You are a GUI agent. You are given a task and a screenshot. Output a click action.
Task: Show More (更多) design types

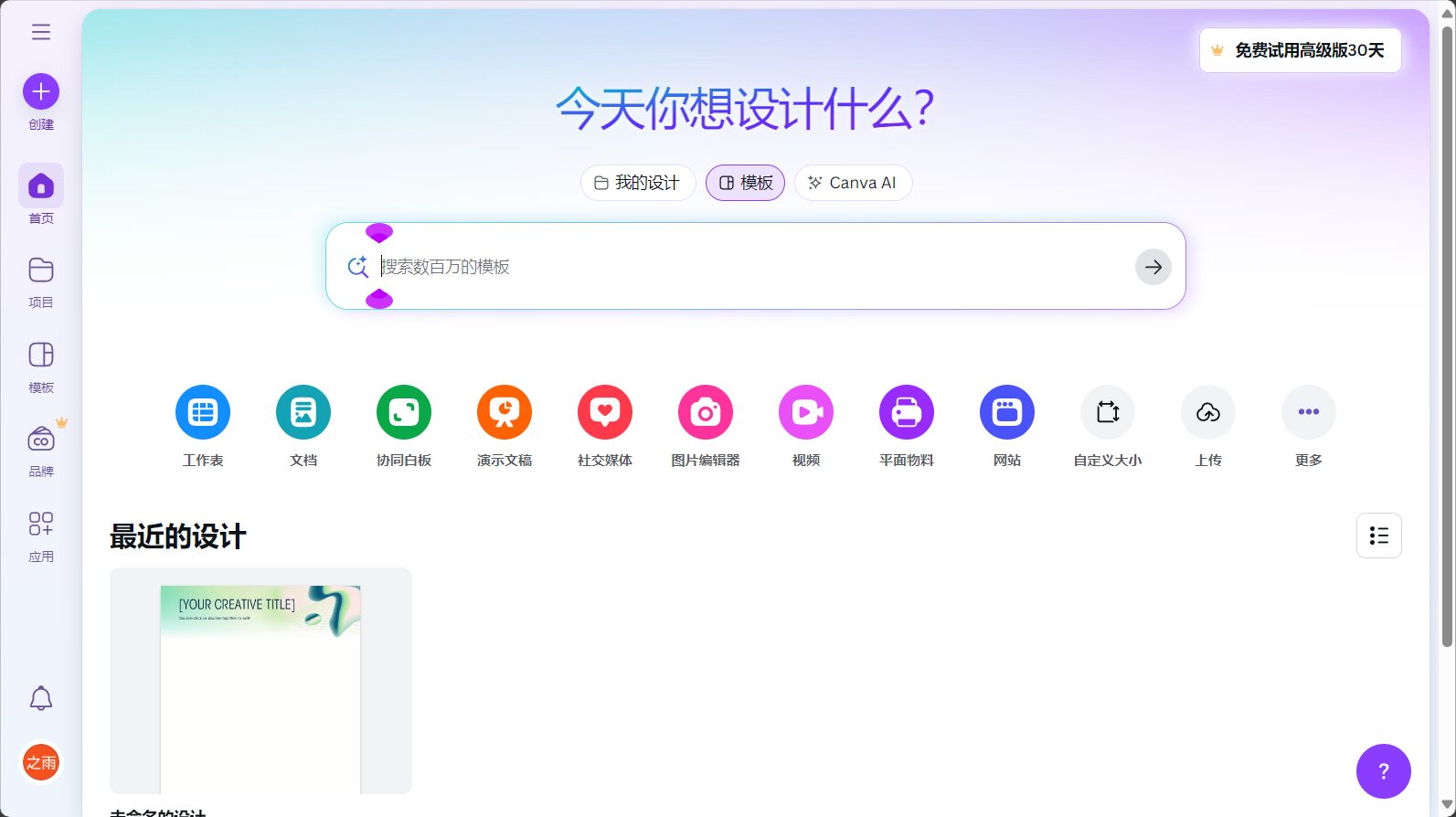coord(1309,412)
